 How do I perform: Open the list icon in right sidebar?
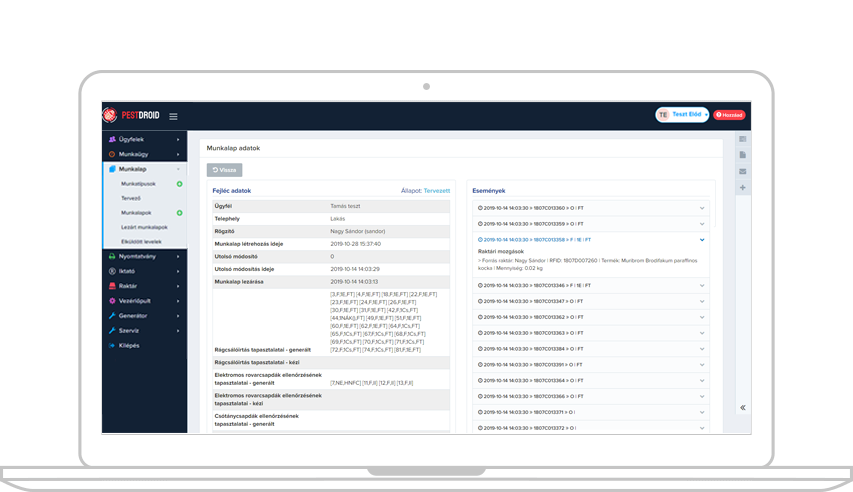742,139
